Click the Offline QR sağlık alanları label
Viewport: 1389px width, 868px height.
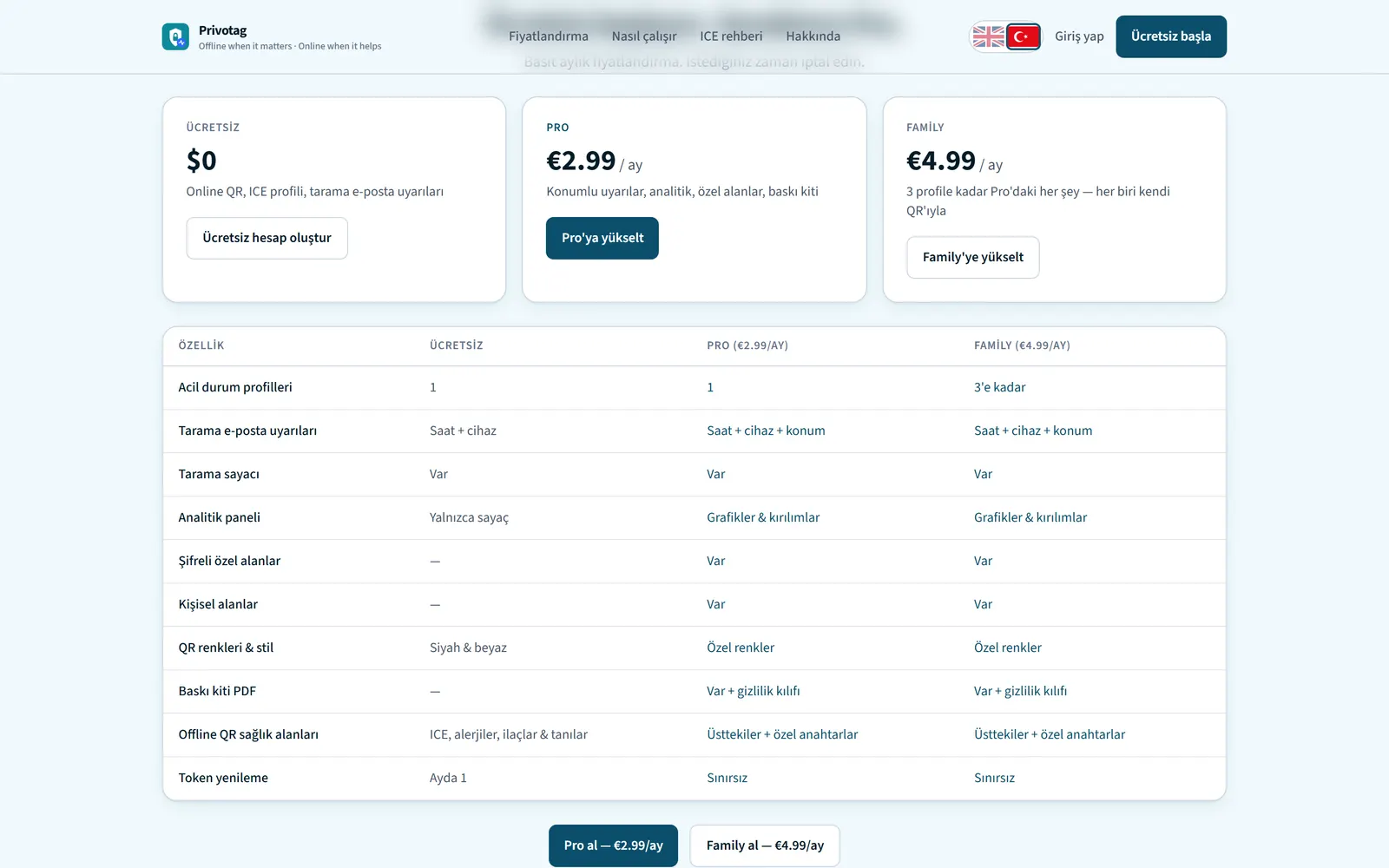(x=248, y=734)
